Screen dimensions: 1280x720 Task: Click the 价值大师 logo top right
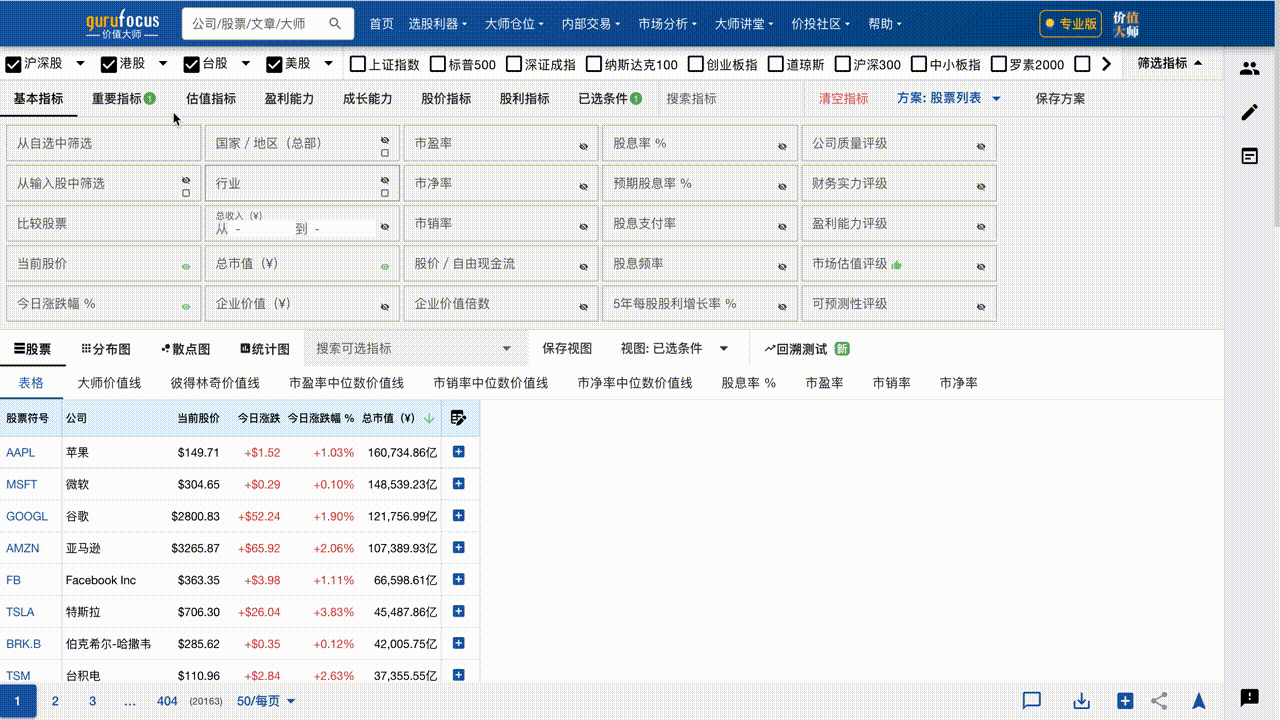[1126, 24]
